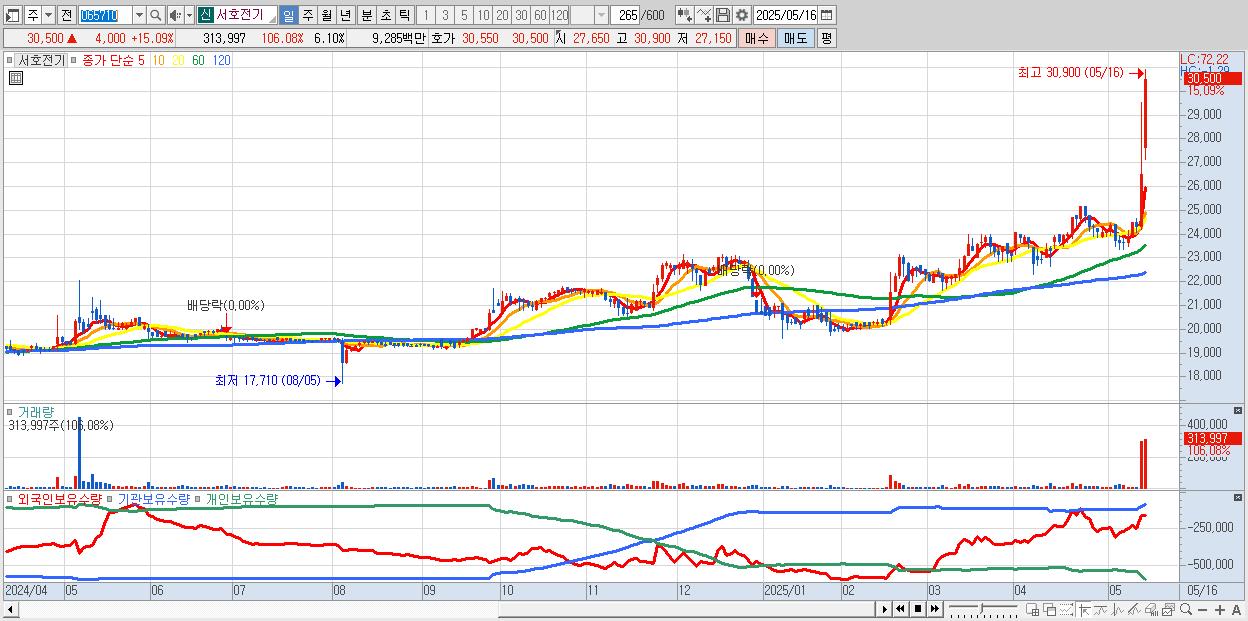Click the 2025/05/16 date field
This screenshot has width=1248, height=621.
[x=785, y=15]
